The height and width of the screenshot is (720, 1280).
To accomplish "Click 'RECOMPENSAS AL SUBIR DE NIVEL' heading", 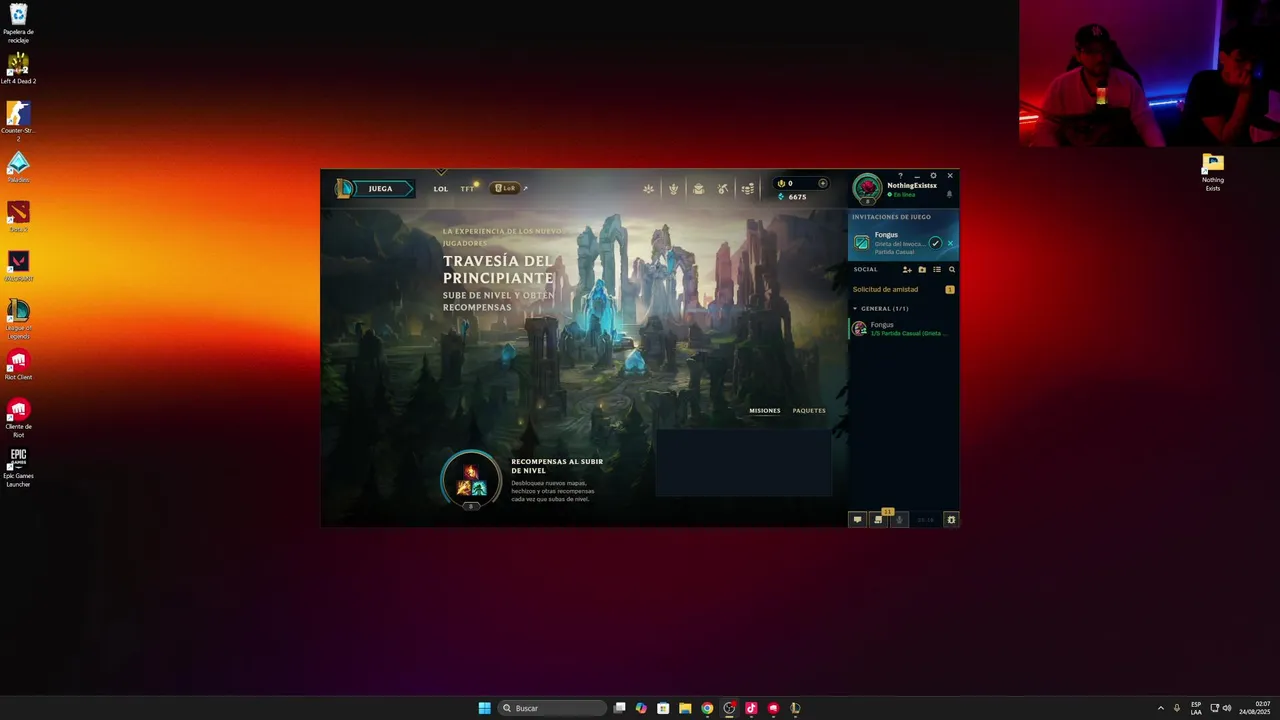I will point(557,466).
